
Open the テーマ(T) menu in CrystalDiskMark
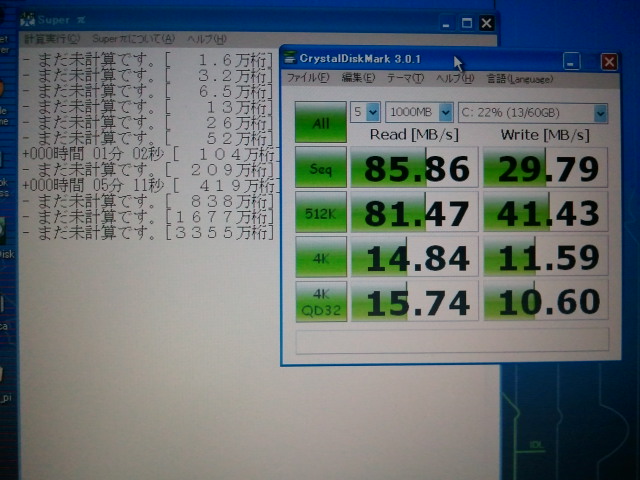pyautogui.click(x=405, y=78)
